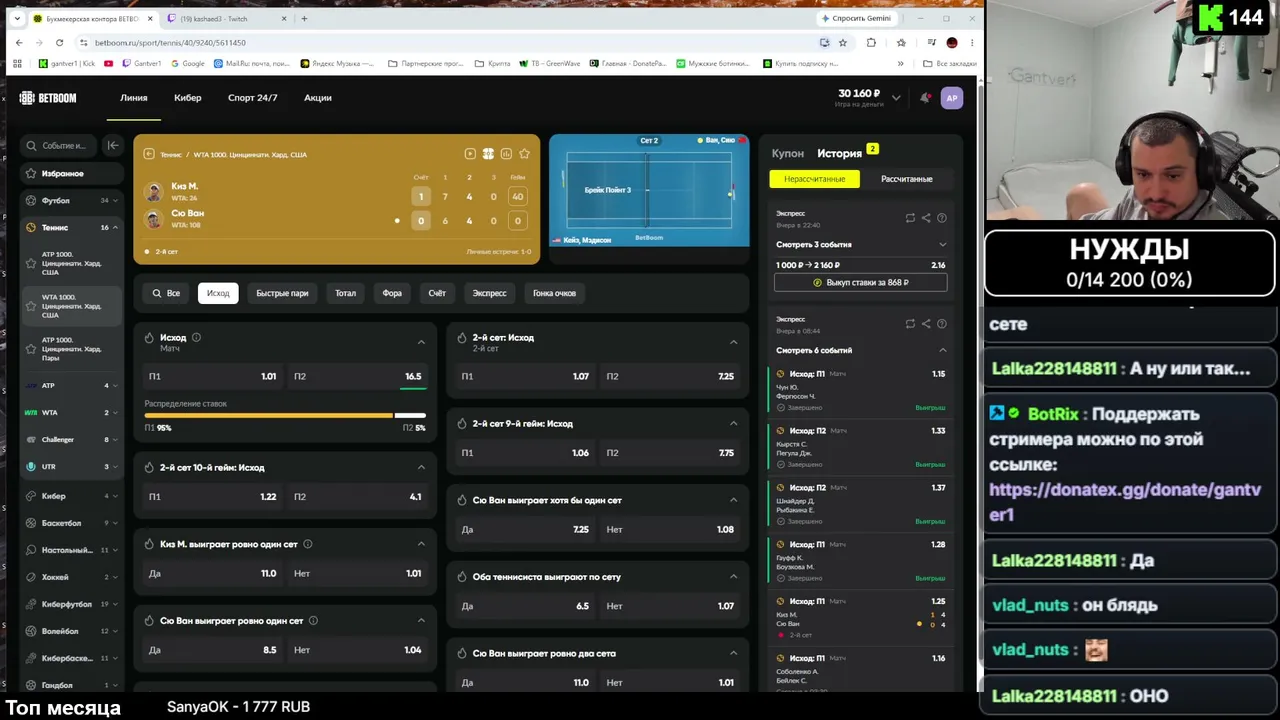Open the live tennis court visualization

[649, 190]
